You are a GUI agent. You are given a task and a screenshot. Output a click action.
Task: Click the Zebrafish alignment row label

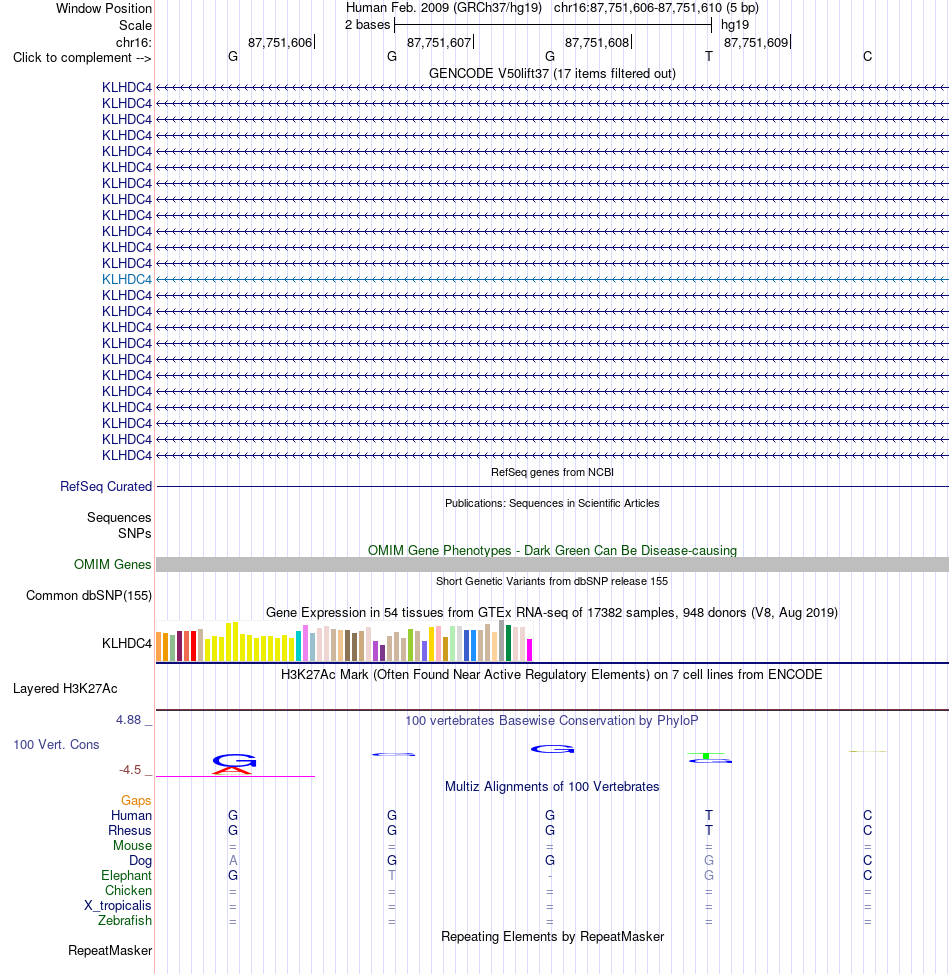[125, 920]
